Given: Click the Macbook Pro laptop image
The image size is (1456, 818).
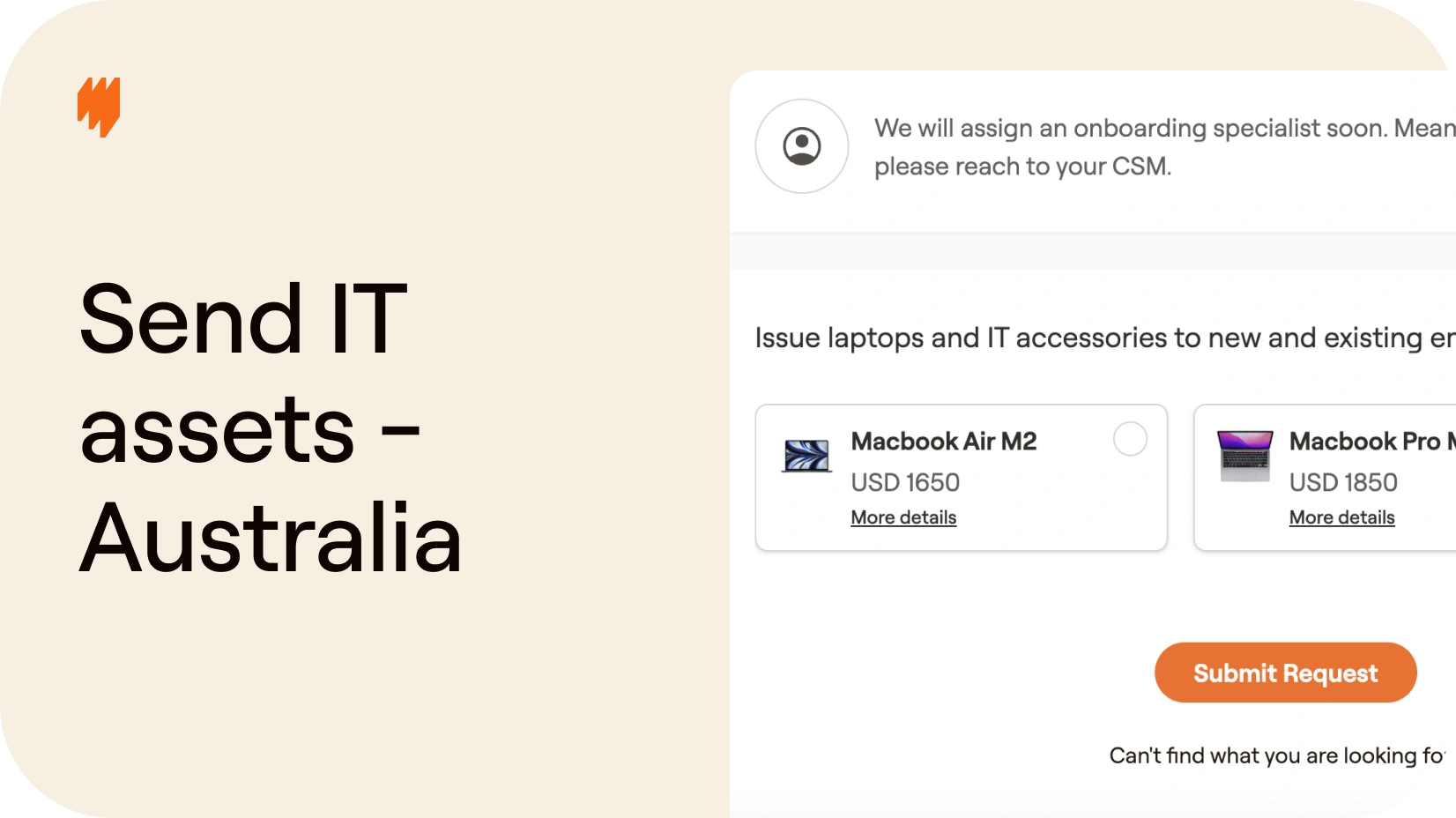Looking at the screenshot, I should (1245, 456).
